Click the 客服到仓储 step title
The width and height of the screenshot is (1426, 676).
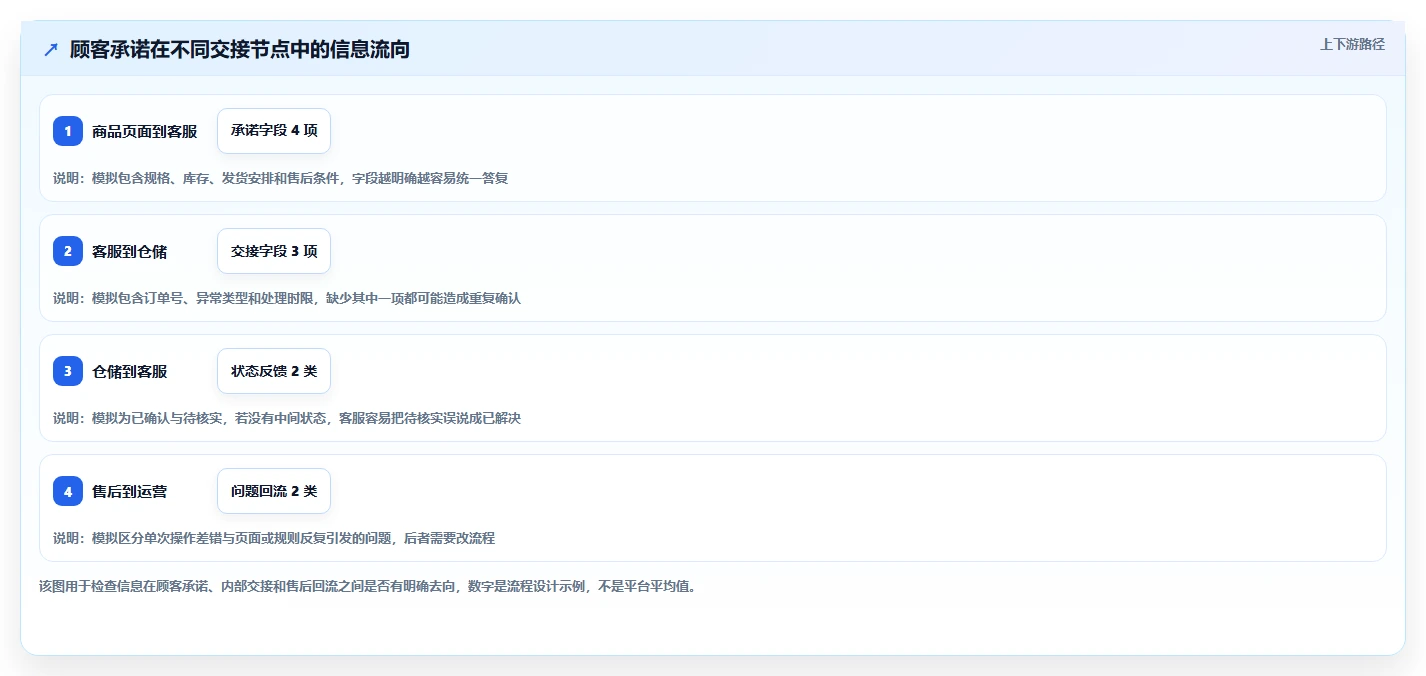[x=130, y=251]
